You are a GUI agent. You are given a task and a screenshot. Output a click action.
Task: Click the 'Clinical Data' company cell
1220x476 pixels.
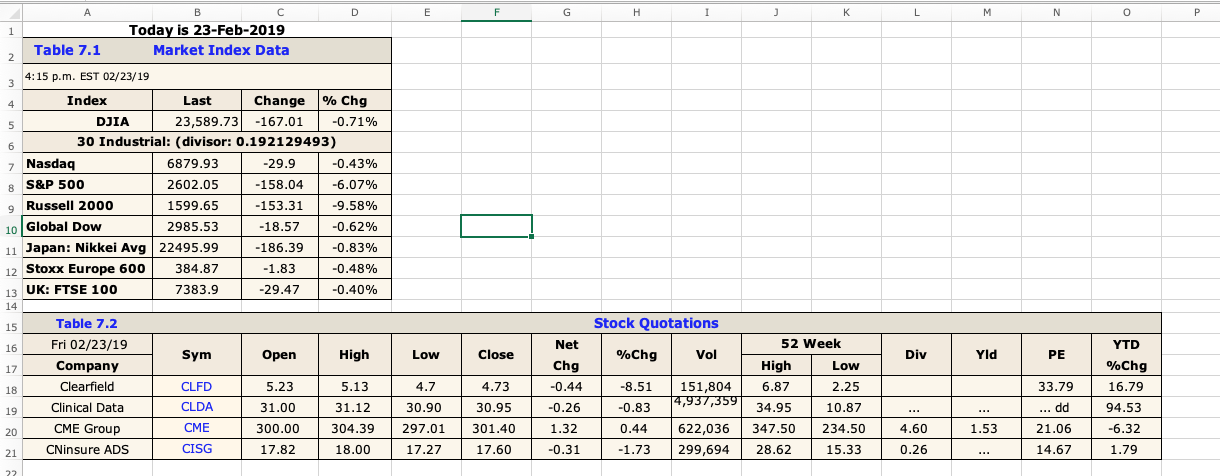pos(87,408)
